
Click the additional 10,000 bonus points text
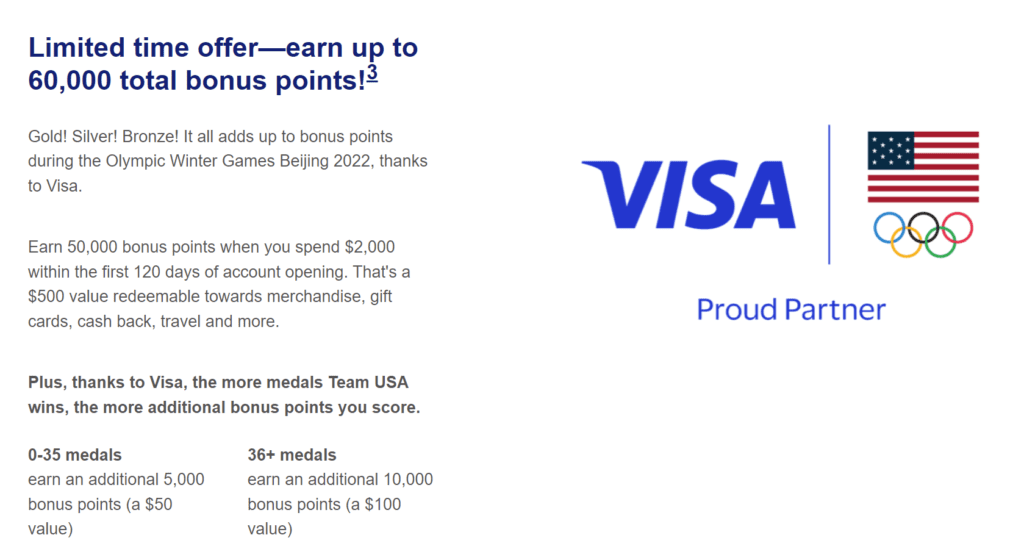340,504
